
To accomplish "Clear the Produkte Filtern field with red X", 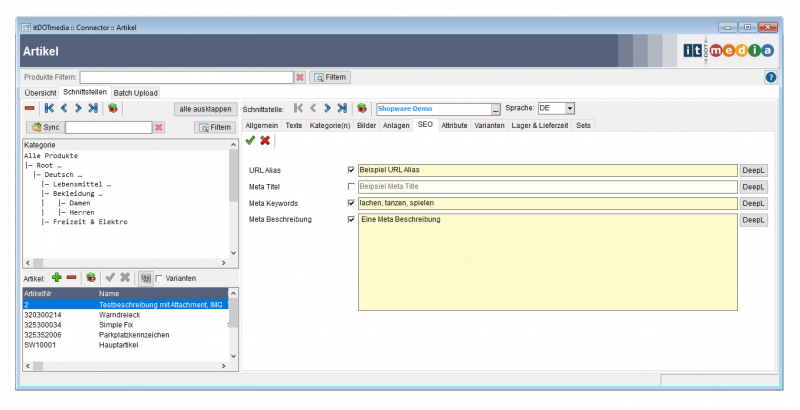I will click(299, 77).
